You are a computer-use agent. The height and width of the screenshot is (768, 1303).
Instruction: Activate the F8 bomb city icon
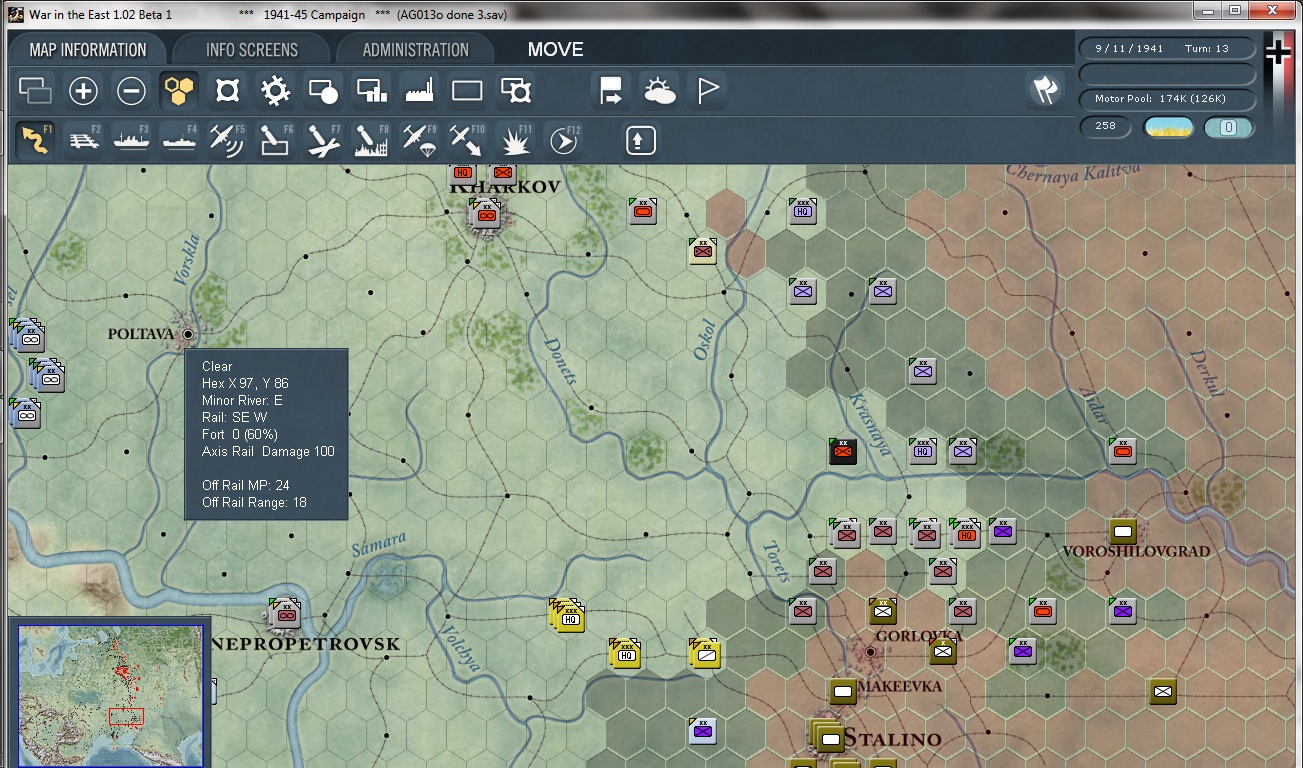coord(371,140)
